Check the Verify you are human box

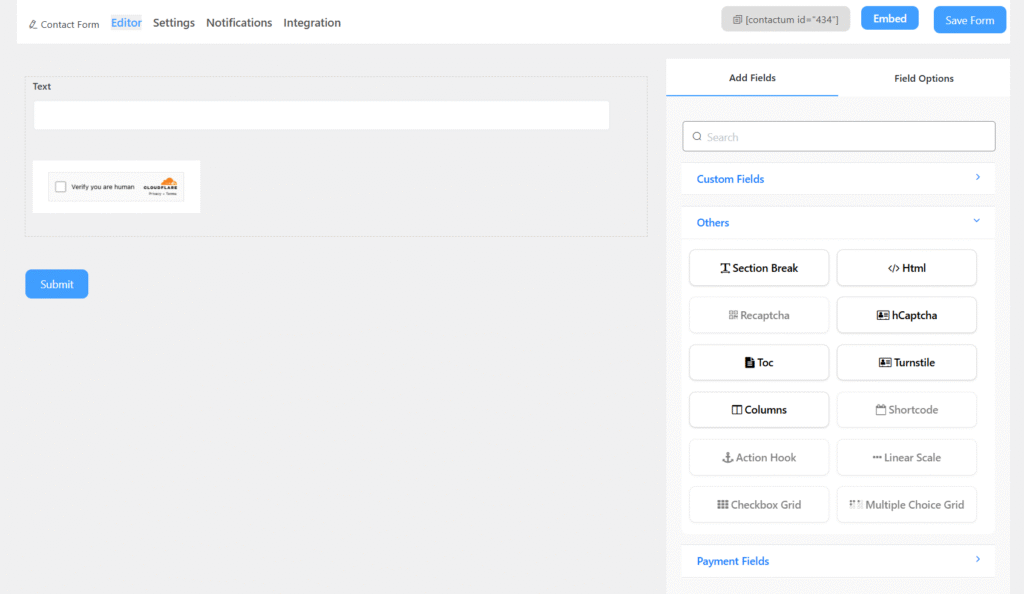[61, 187]
